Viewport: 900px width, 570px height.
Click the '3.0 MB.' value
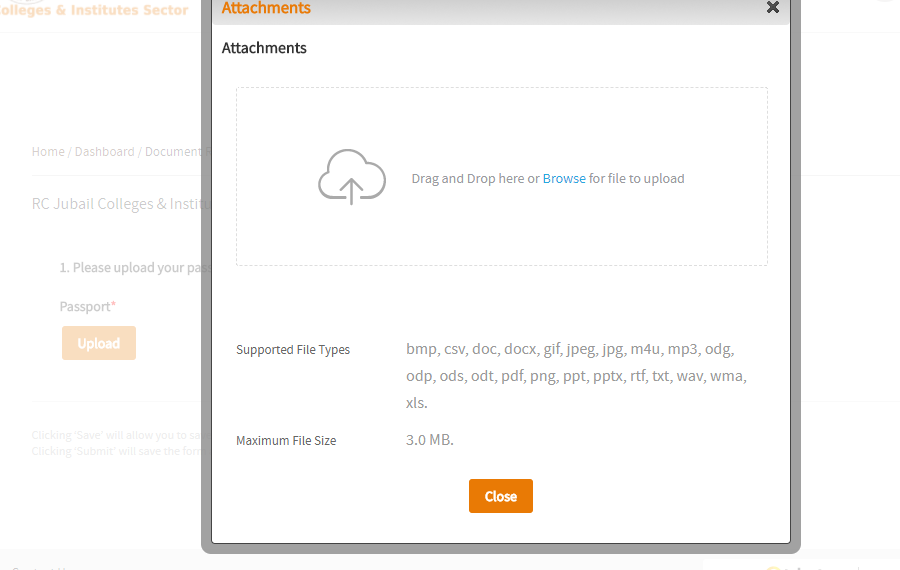430,440
